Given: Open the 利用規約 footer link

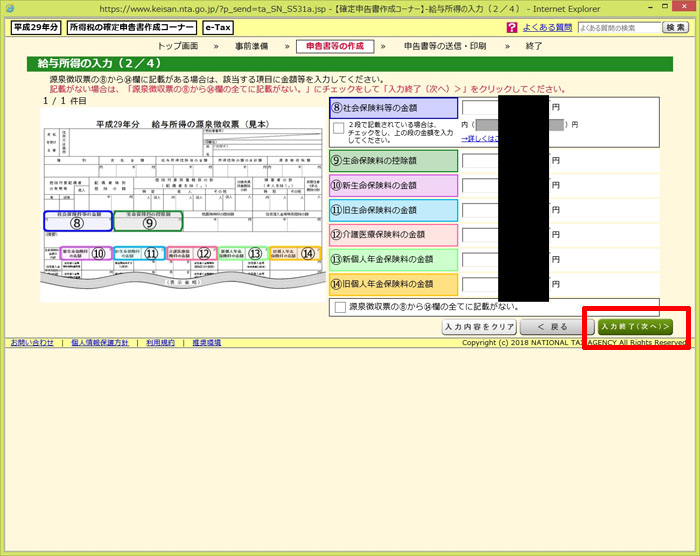Looking at the screenshot, I should point(160,343).
